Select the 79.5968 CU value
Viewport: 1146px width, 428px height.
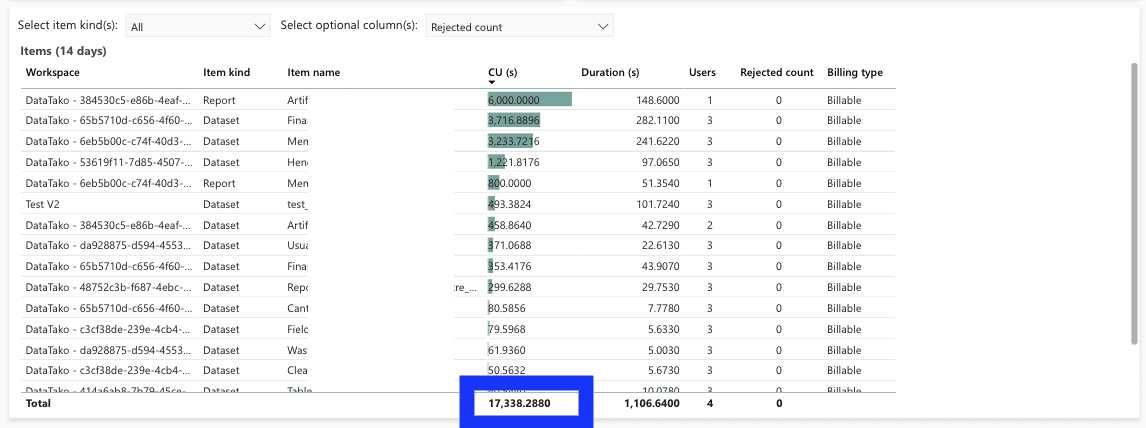point(506,329)
